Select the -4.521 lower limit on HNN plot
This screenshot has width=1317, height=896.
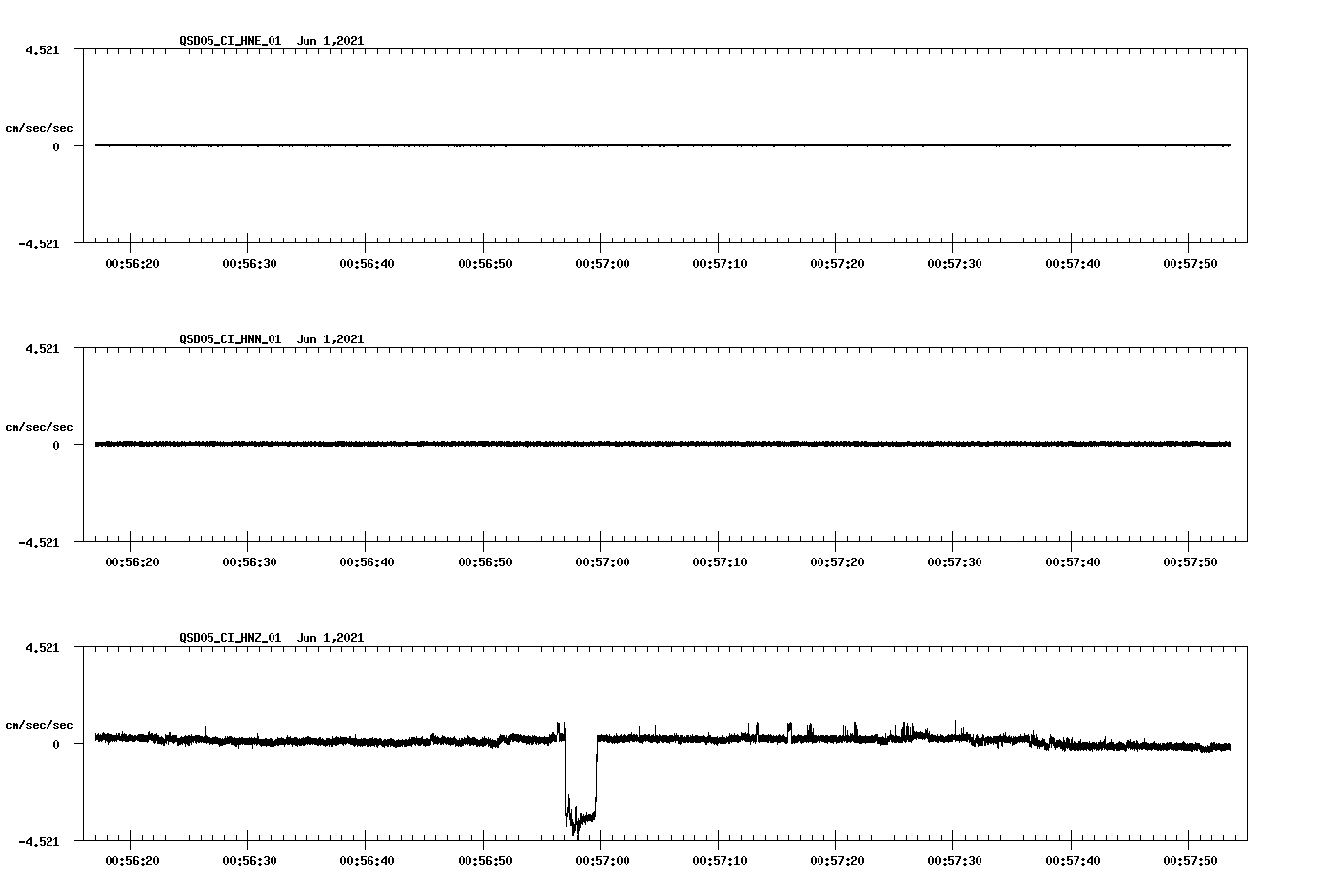39,543
